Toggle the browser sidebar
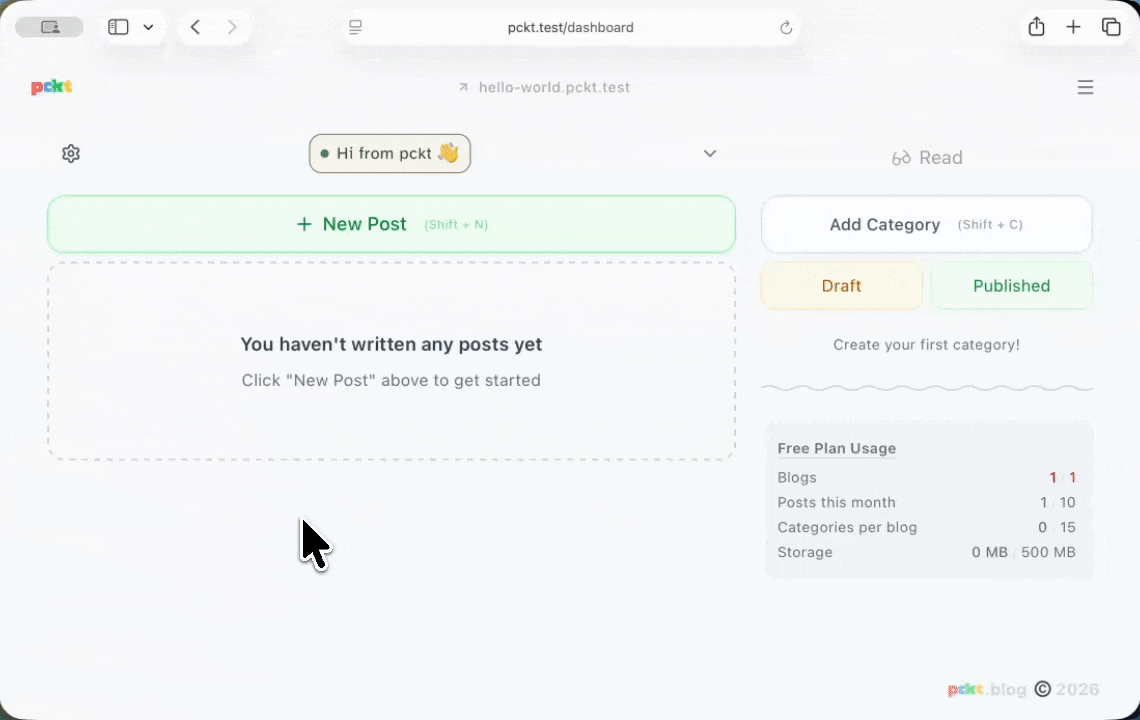This screenshot has width=1140, height=720. [x=118, y=27]
